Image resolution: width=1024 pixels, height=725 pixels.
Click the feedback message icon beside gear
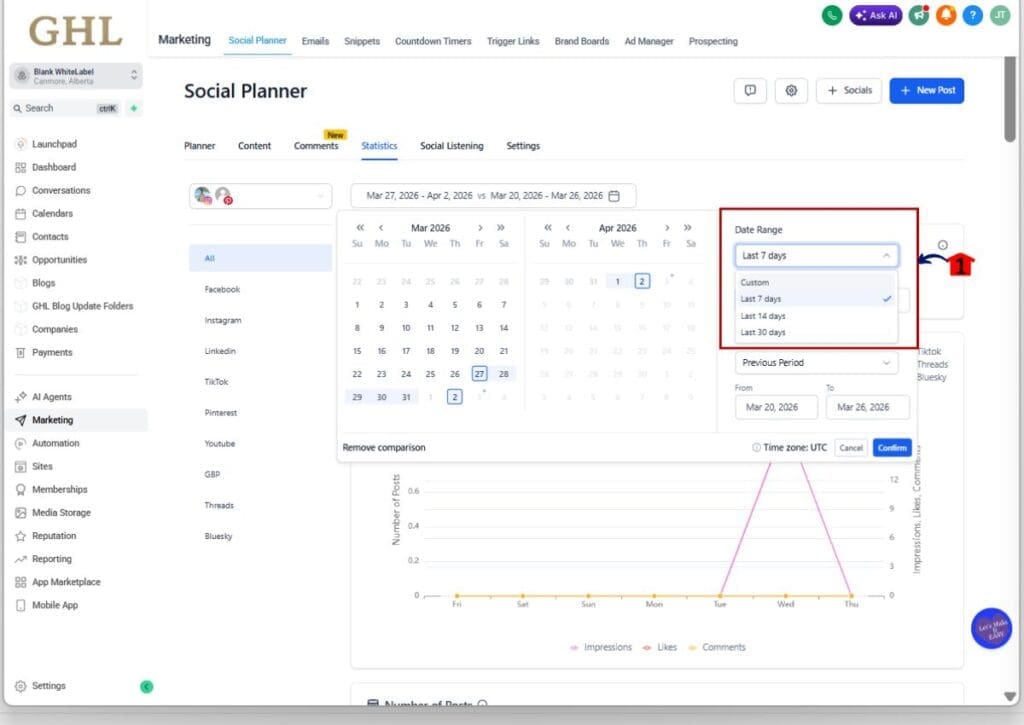click(x=750, y=90)
